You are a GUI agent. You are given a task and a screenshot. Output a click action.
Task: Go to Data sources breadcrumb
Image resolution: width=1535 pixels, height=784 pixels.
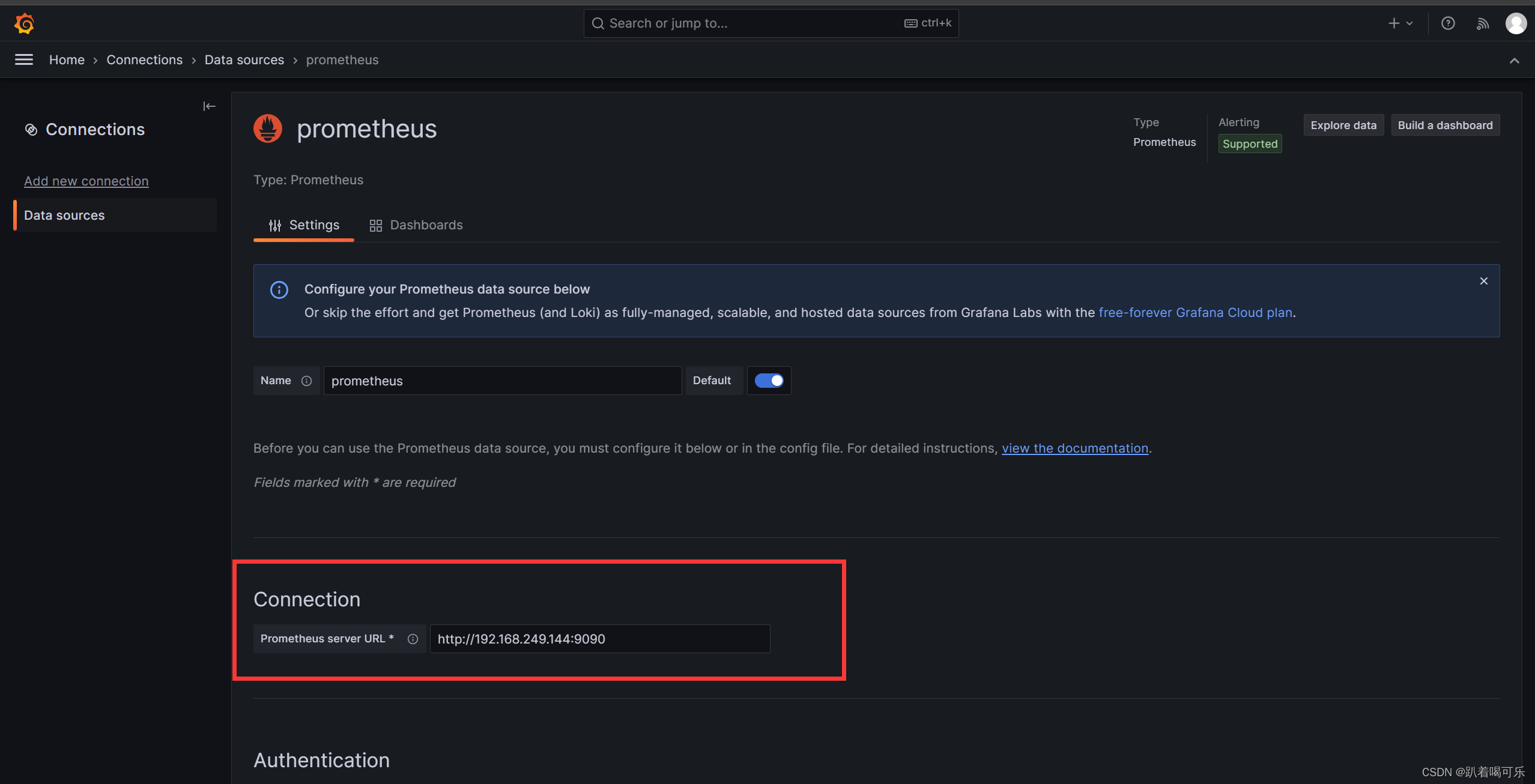(x=244, y=60)
